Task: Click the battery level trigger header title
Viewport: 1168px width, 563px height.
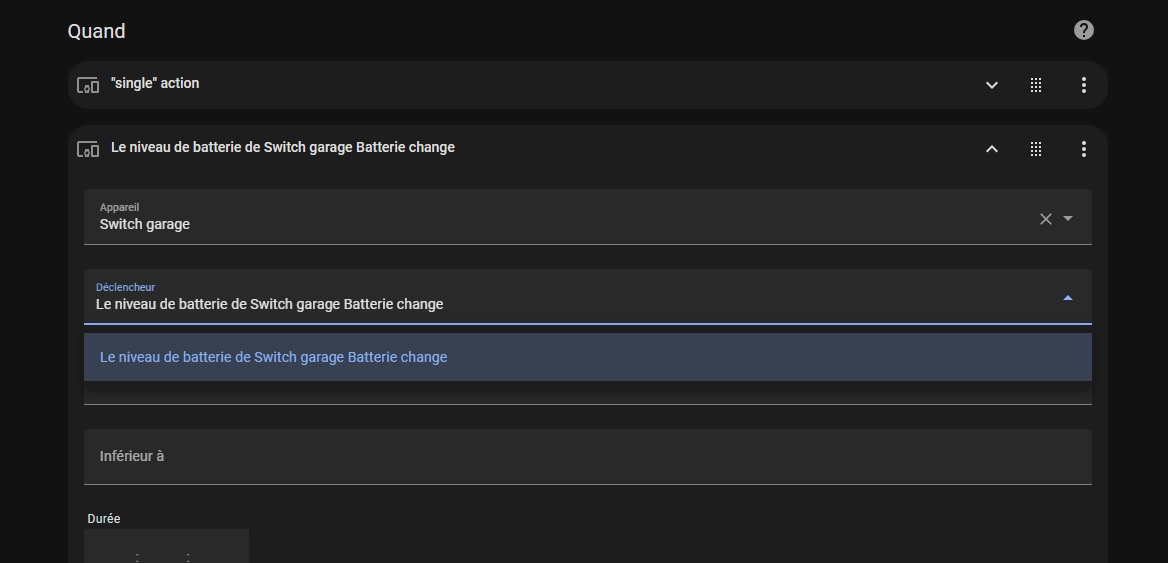Action: point(283,147)
